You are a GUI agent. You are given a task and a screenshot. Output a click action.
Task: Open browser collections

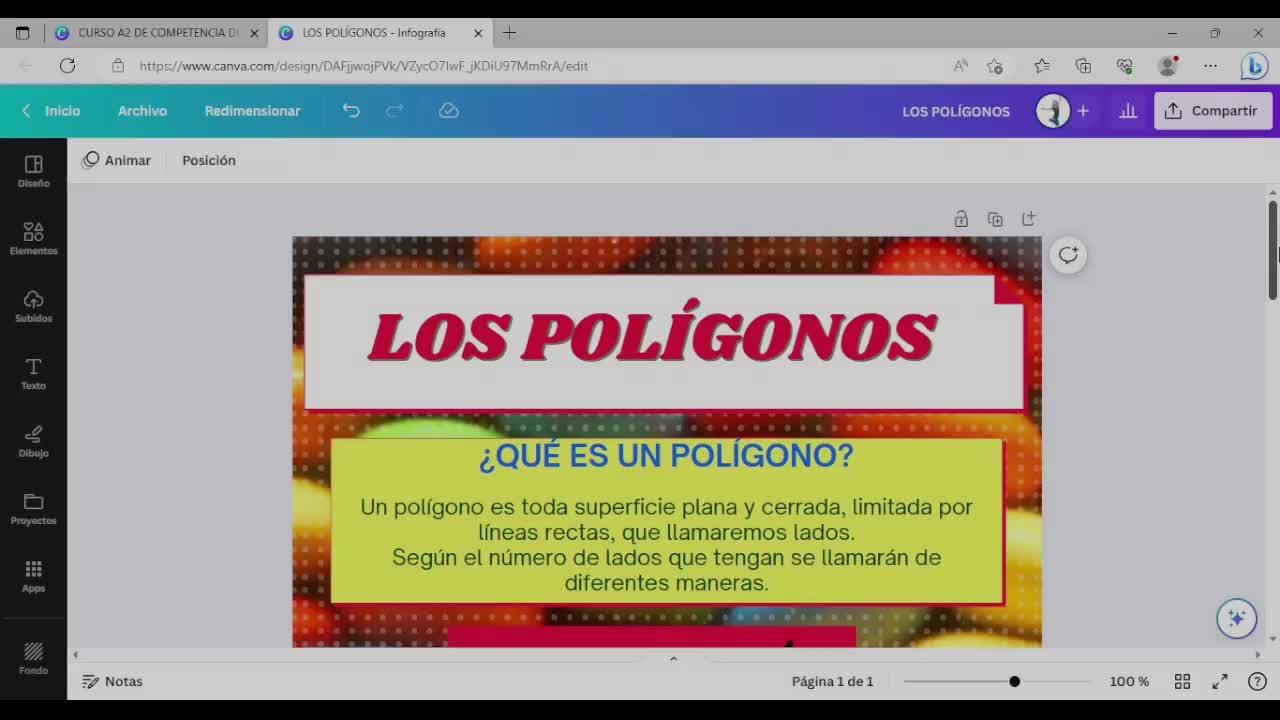coord(1083,66)
